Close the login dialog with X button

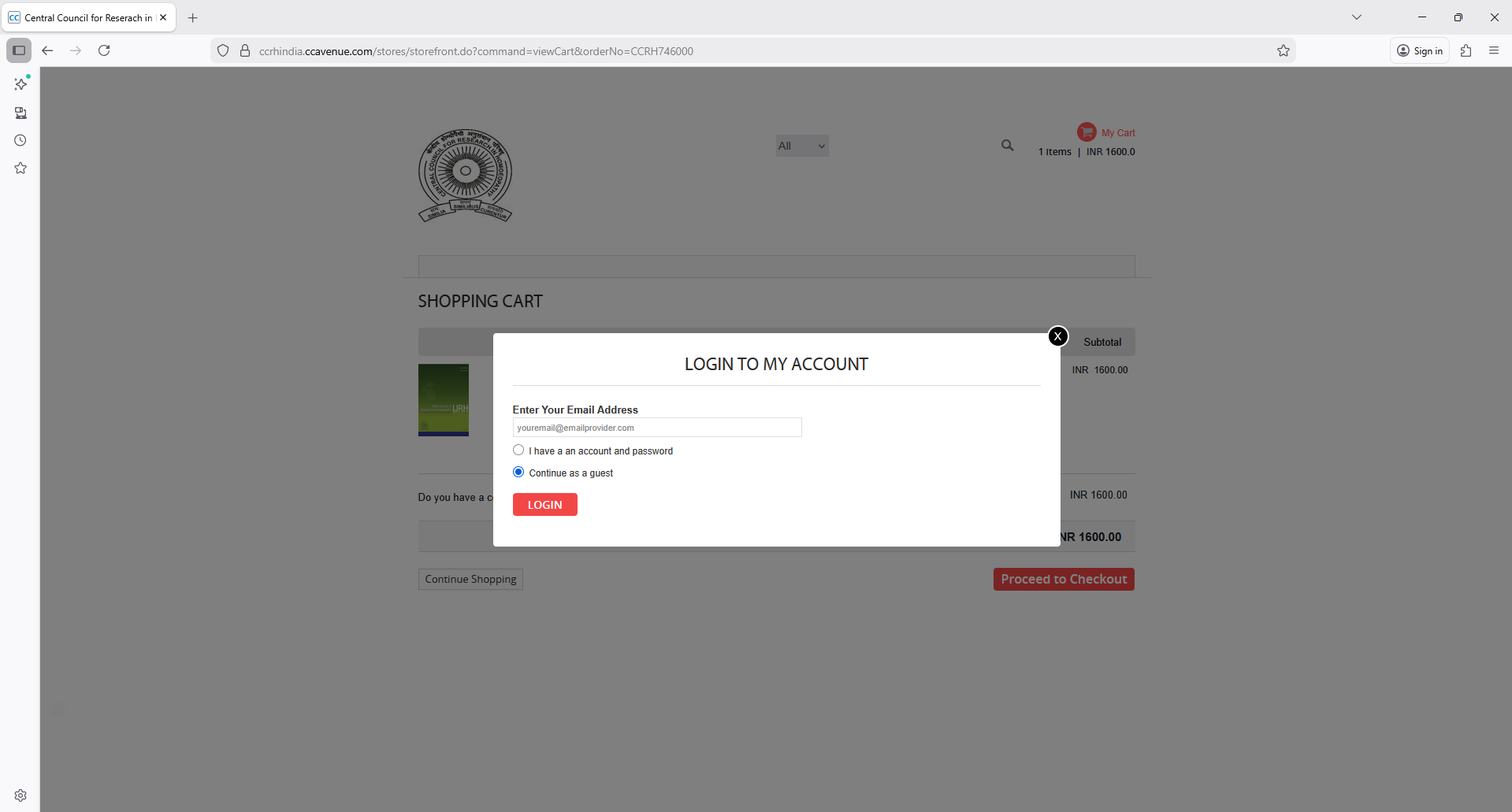(1057, 336)
